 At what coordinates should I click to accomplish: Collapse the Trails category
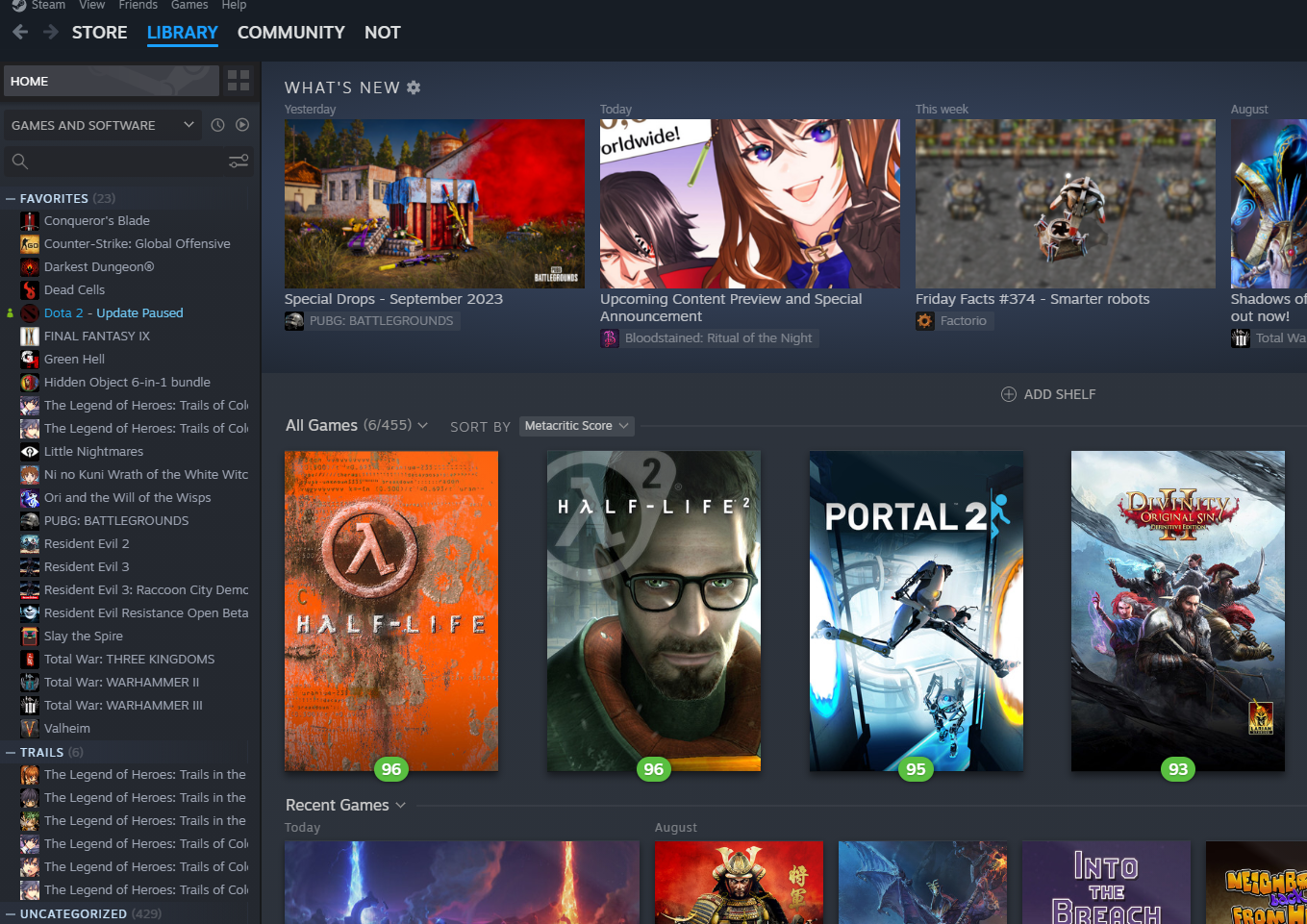[x=11, y=753]
